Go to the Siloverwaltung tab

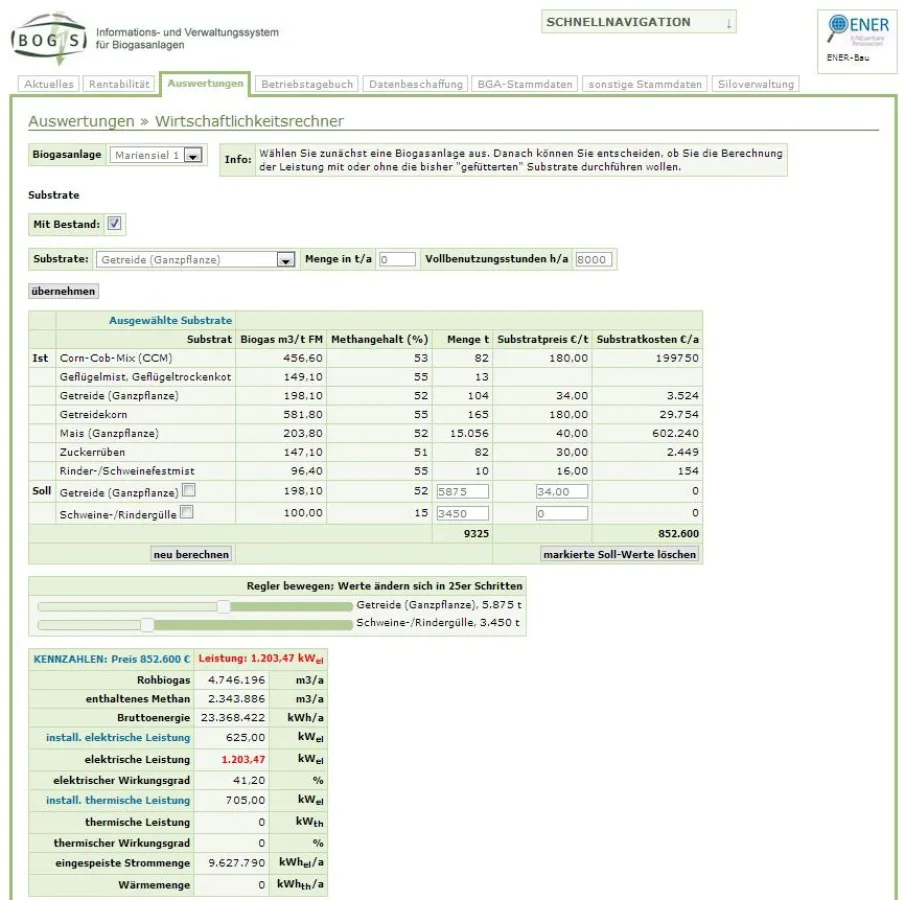point(755,85)
